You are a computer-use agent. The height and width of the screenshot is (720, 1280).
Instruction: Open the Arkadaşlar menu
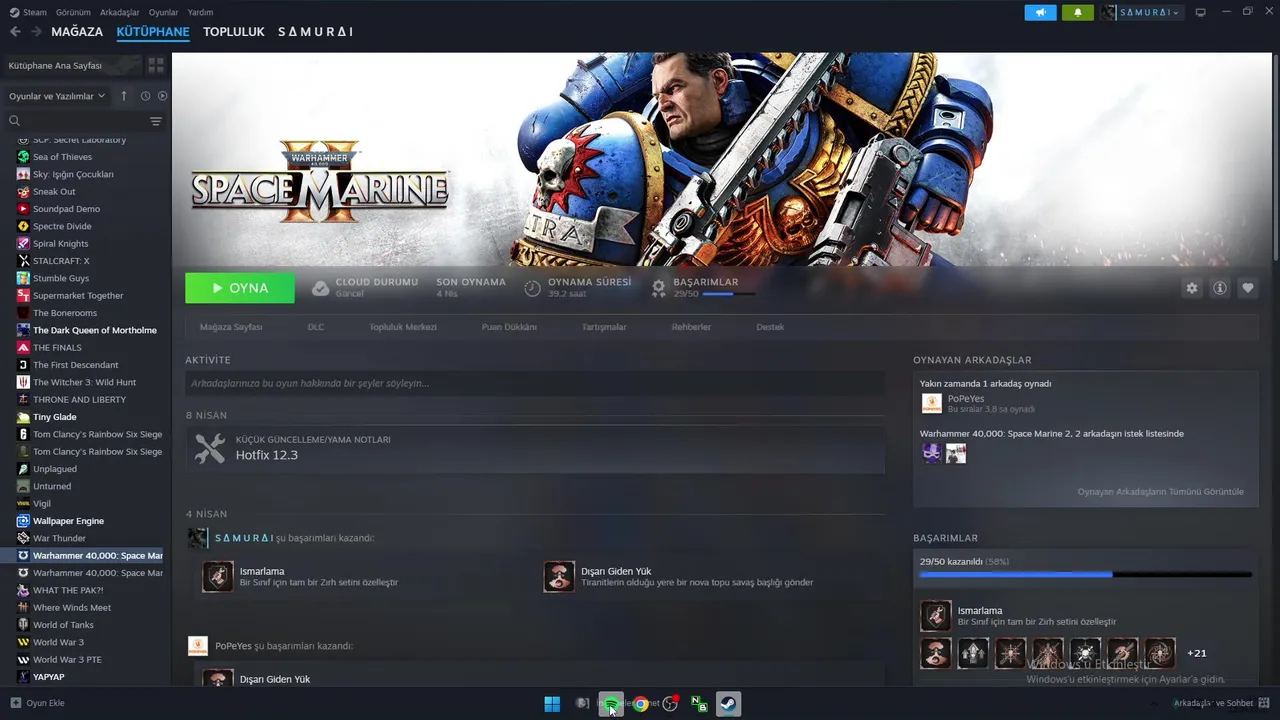[120, 12]
